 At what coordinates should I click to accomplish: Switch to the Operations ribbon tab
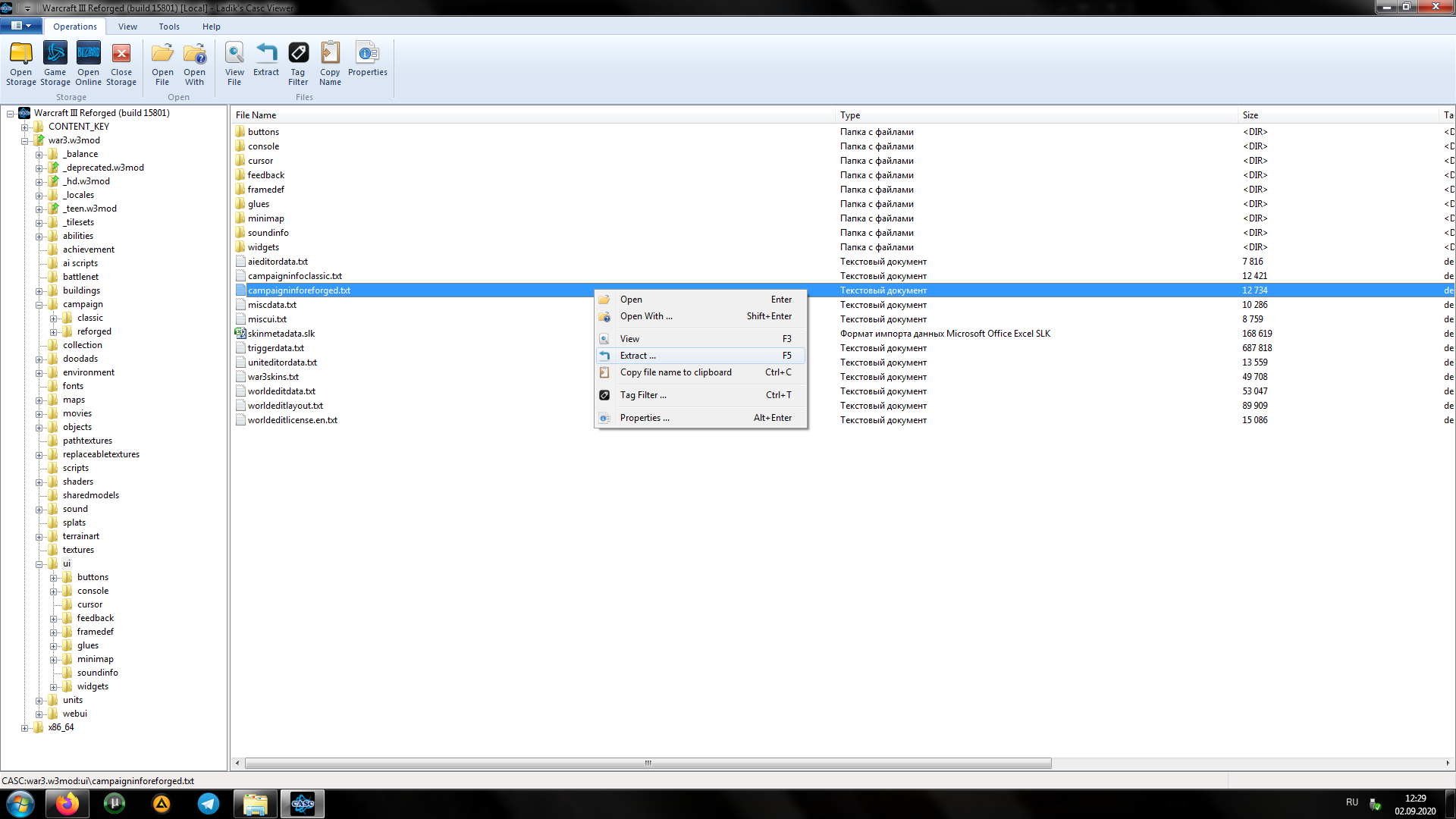click(x=75, y=27)
